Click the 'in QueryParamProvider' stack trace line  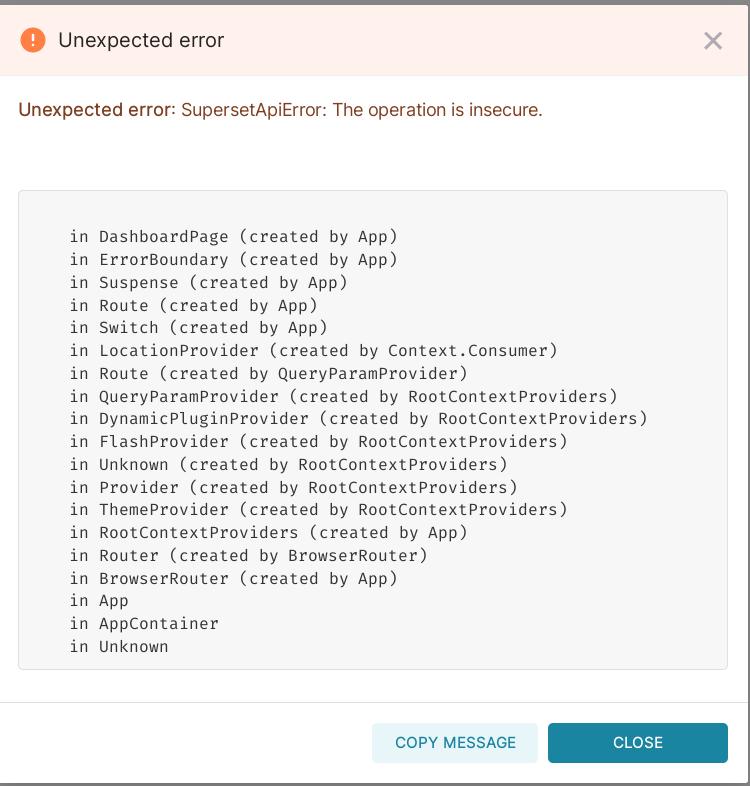[x=343, y=396]
